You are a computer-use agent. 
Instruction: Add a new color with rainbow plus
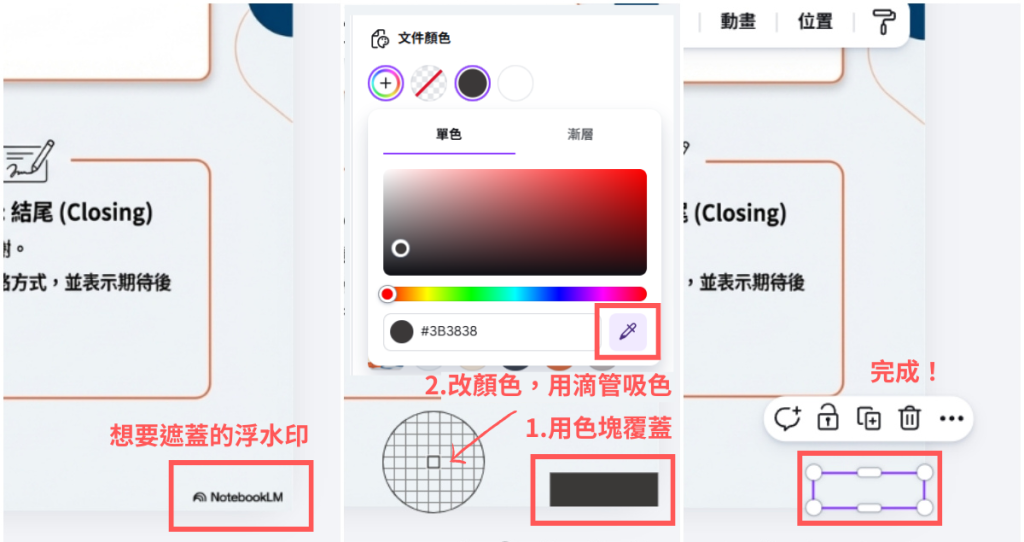coord(385,84)
